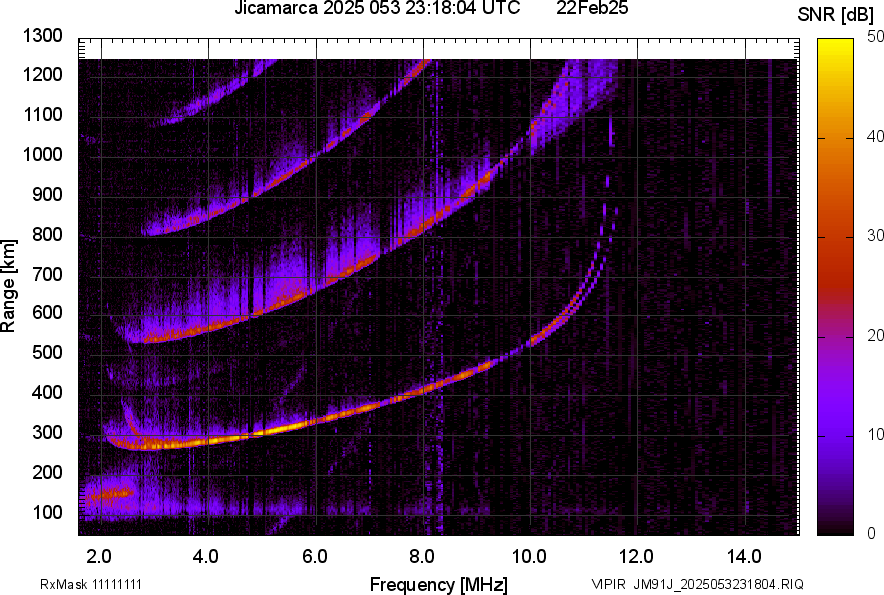Click the 8.0 frequency tick label
Screen dimensions: 884x595
click(x=422, y=557)
